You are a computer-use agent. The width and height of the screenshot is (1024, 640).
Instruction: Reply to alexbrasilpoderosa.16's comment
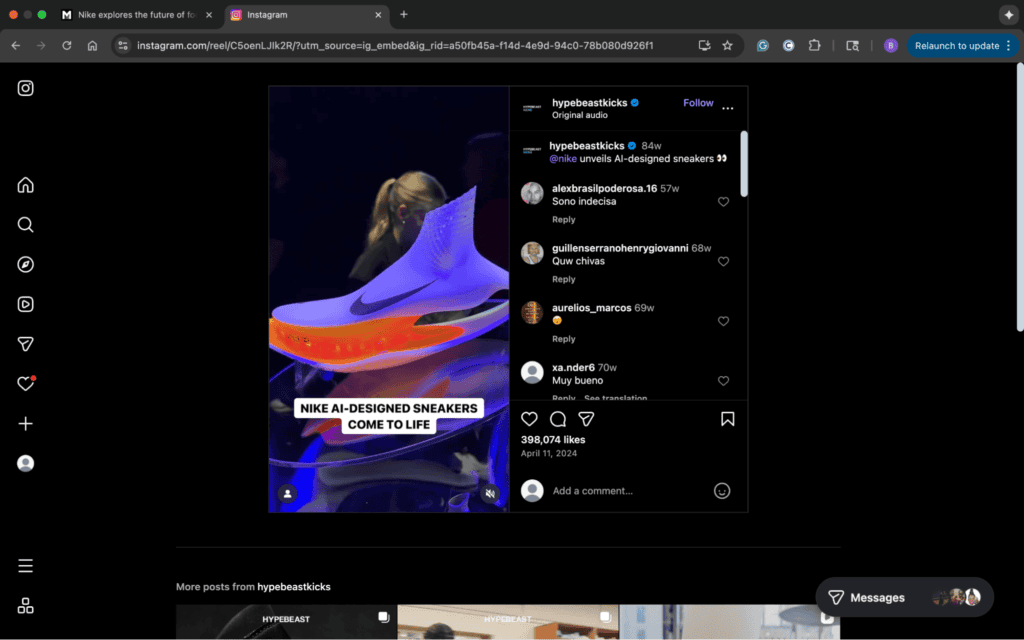click(564, 219)
